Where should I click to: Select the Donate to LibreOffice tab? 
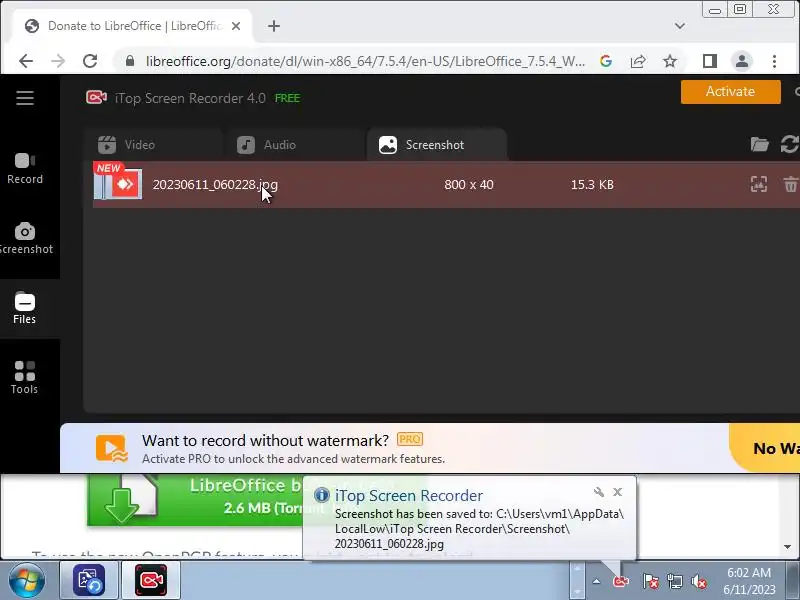point(132,26)
